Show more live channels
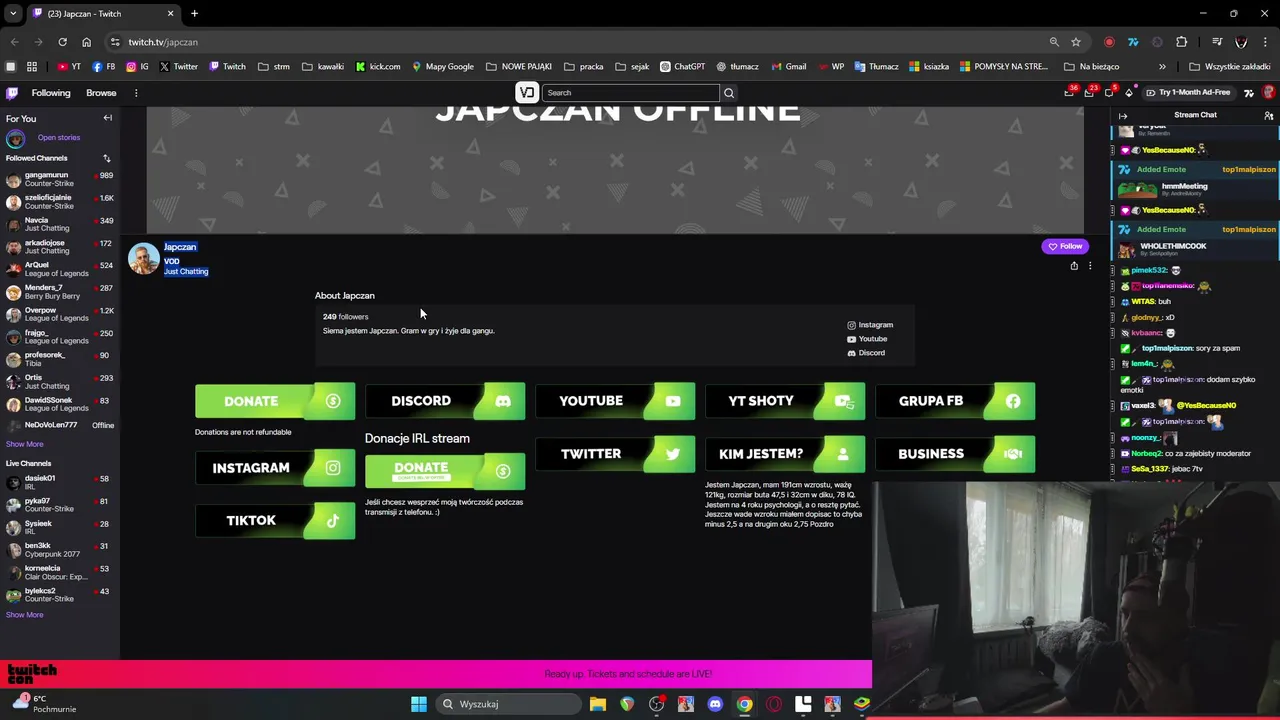This screenshot has width=1280, height=720. (25, 615)
